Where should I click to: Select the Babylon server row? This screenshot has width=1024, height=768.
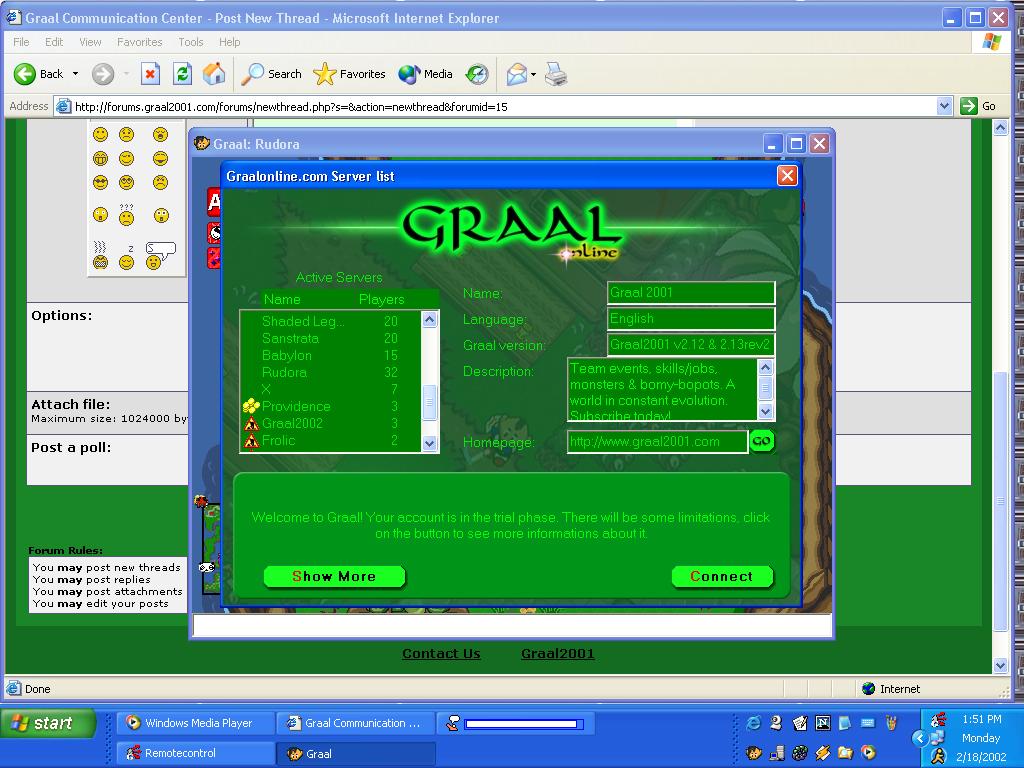tap(330, 355)
